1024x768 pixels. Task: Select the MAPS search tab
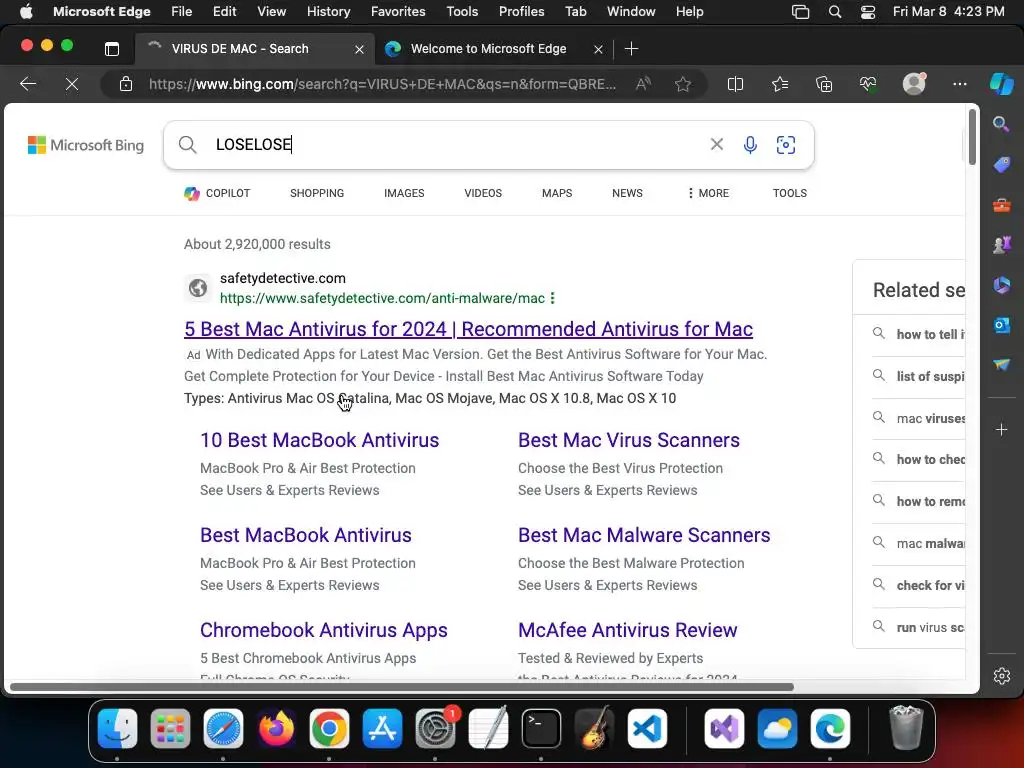[x=556, y=193]
